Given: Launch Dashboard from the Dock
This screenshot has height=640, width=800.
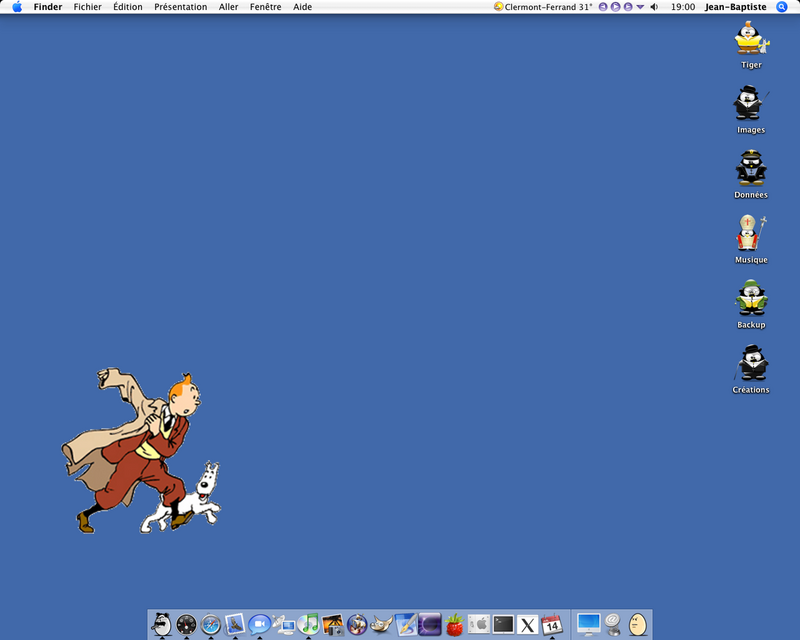Looking at the screenshot, I should tap(186, 625).
